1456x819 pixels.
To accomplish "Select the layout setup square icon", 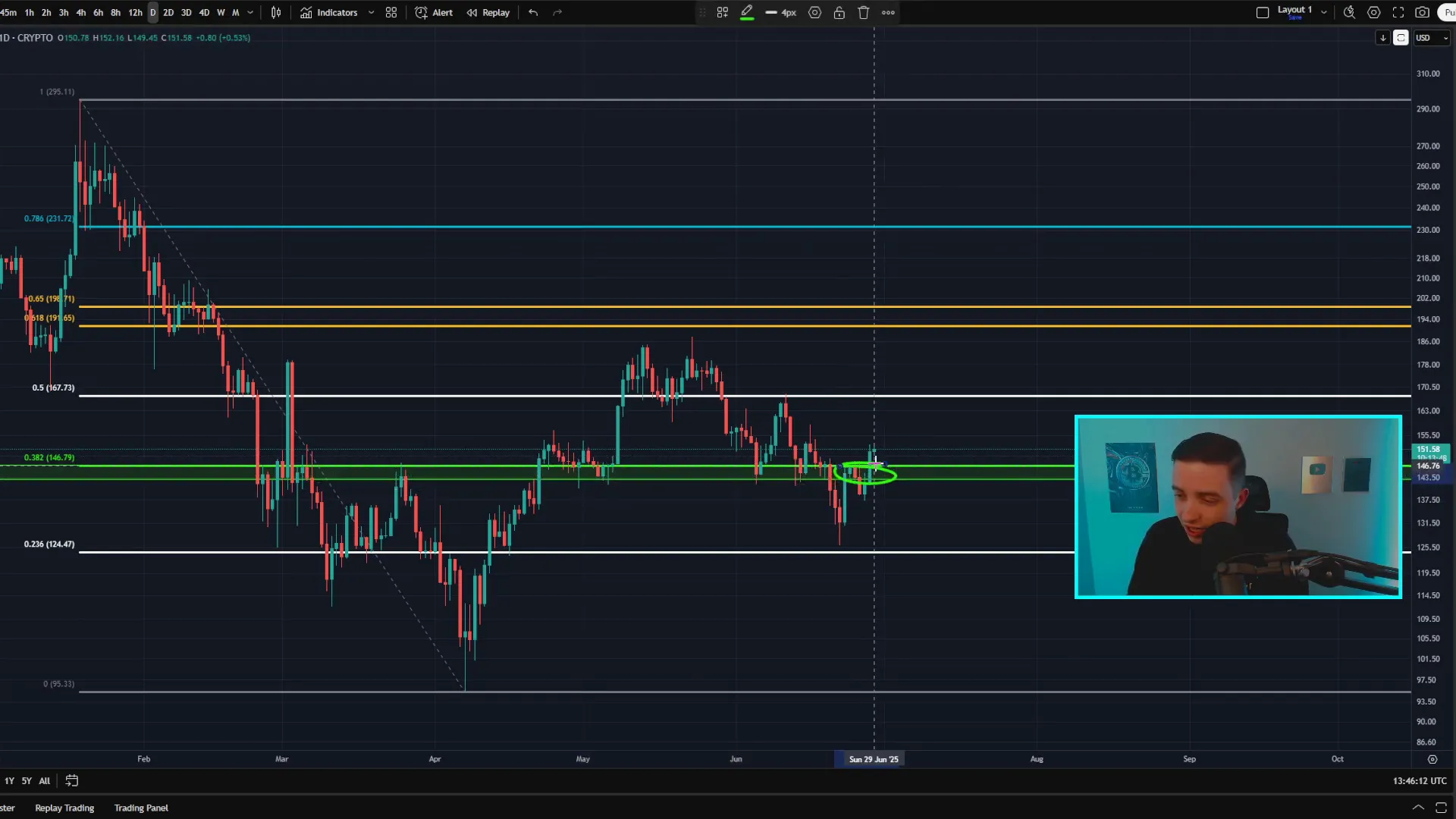I will pos(1263,12).
